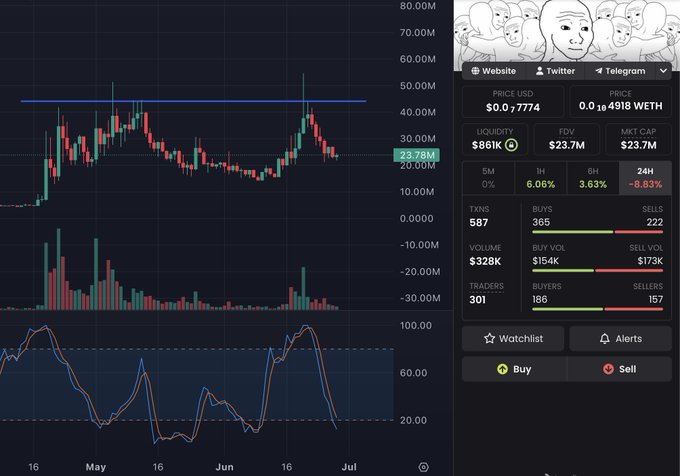680x476 pixels.
Task: Open the Twitter link
Action: point(555,71)
